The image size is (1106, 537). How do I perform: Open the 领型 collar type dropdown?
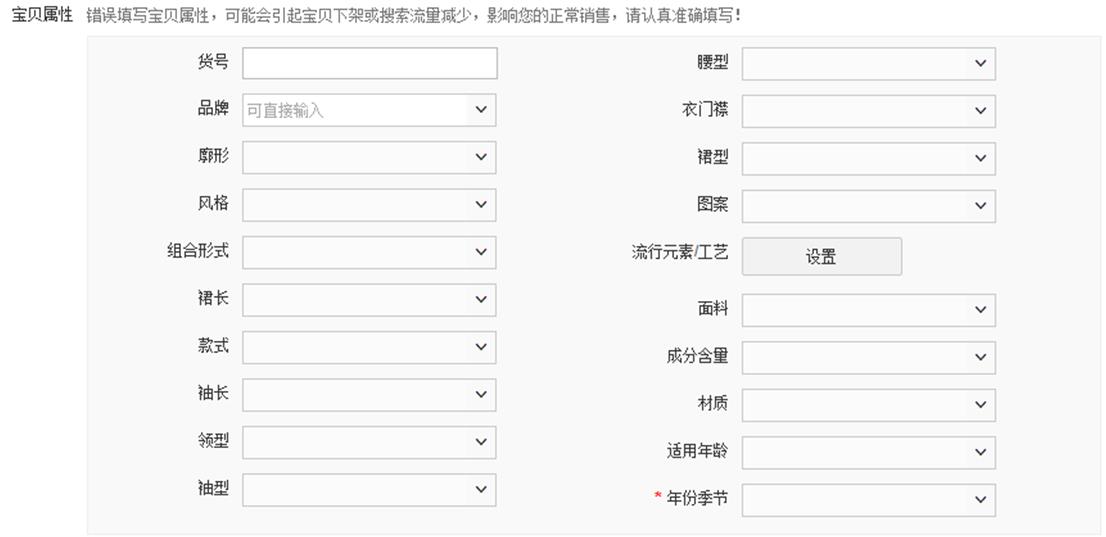(x=369, y=442)
